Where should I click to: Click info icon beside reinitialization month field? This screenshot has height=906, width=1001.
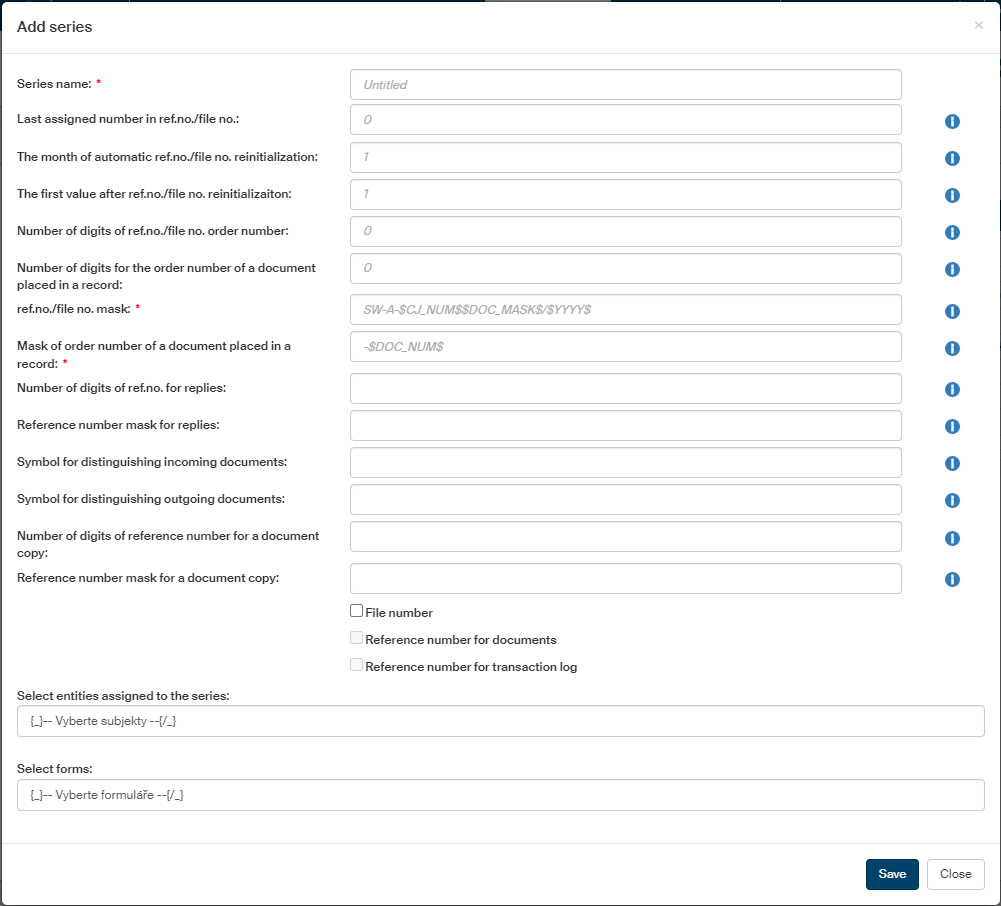pyautogui.click(x=952, y=158)
